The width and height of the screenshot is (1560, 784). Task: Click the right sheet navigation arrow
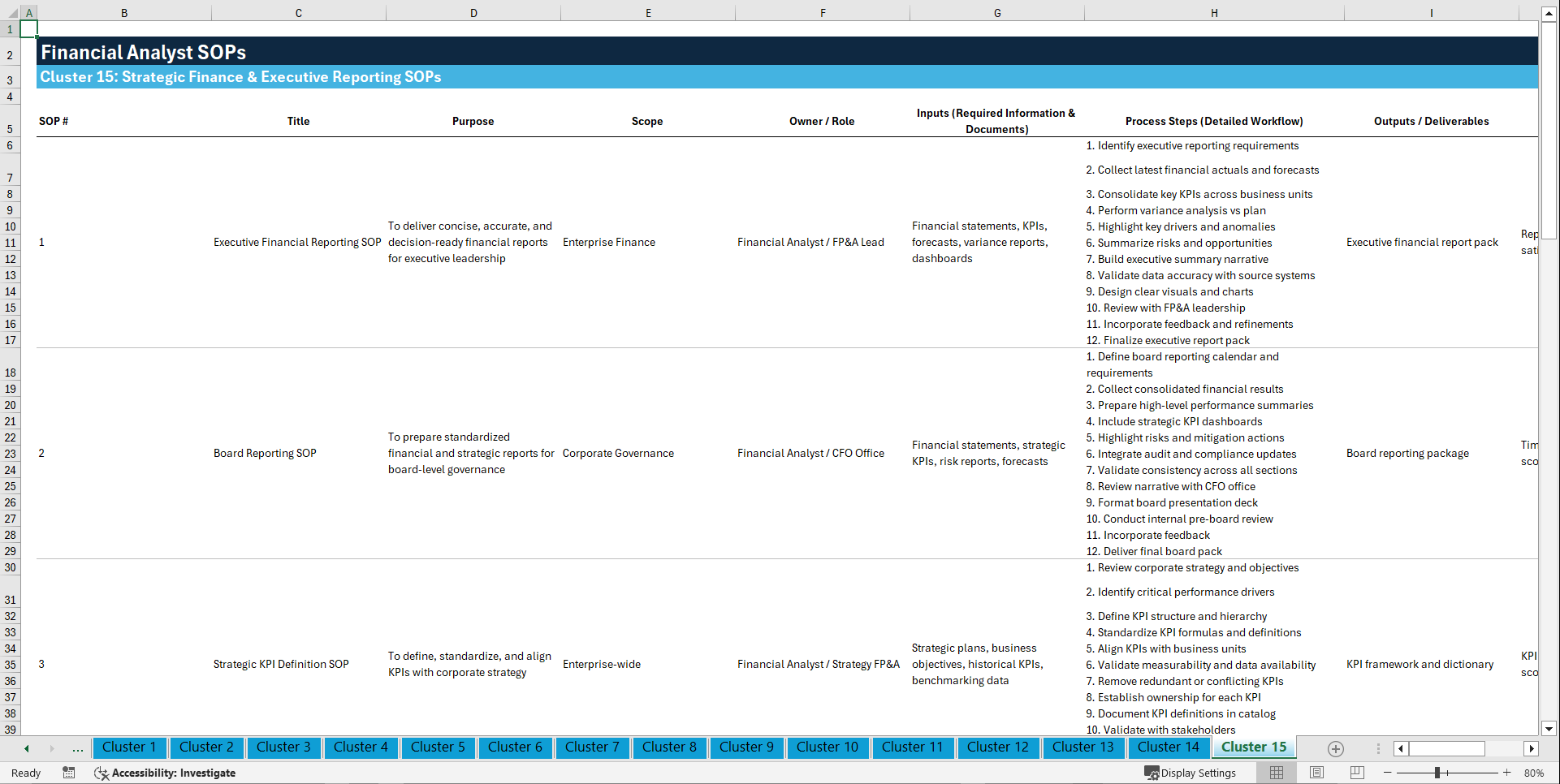[50, 748]
